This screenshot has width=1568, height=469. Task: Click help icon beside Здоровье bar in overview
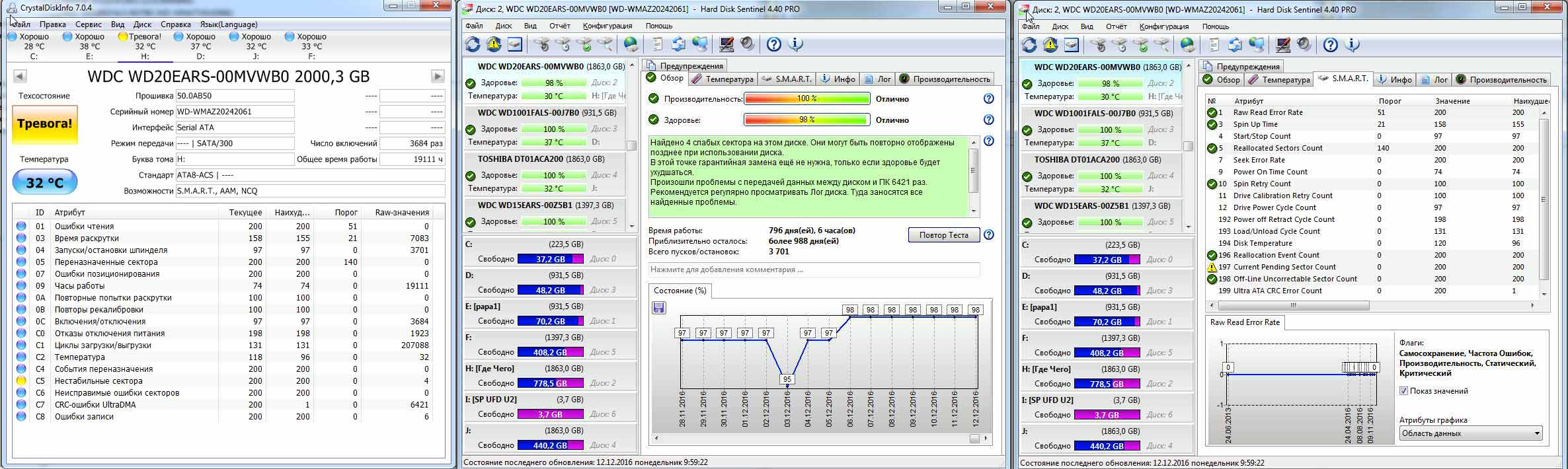988,120
